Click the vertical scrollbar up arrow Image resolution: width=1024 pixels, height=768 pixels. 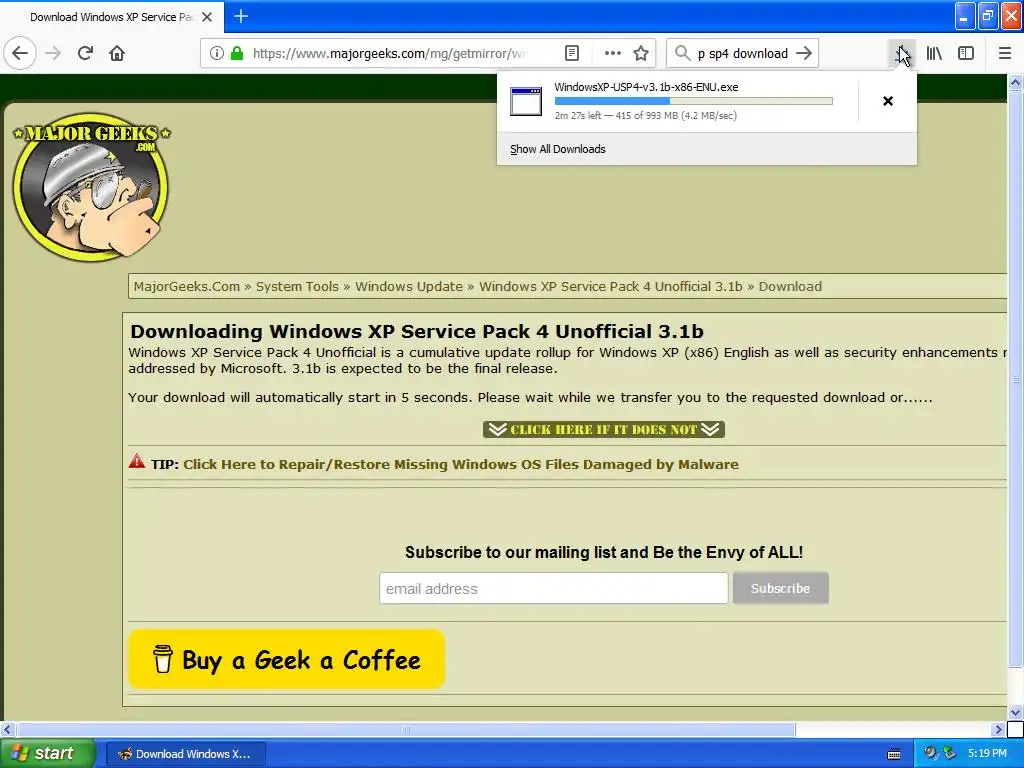(x=1015, y=82)
